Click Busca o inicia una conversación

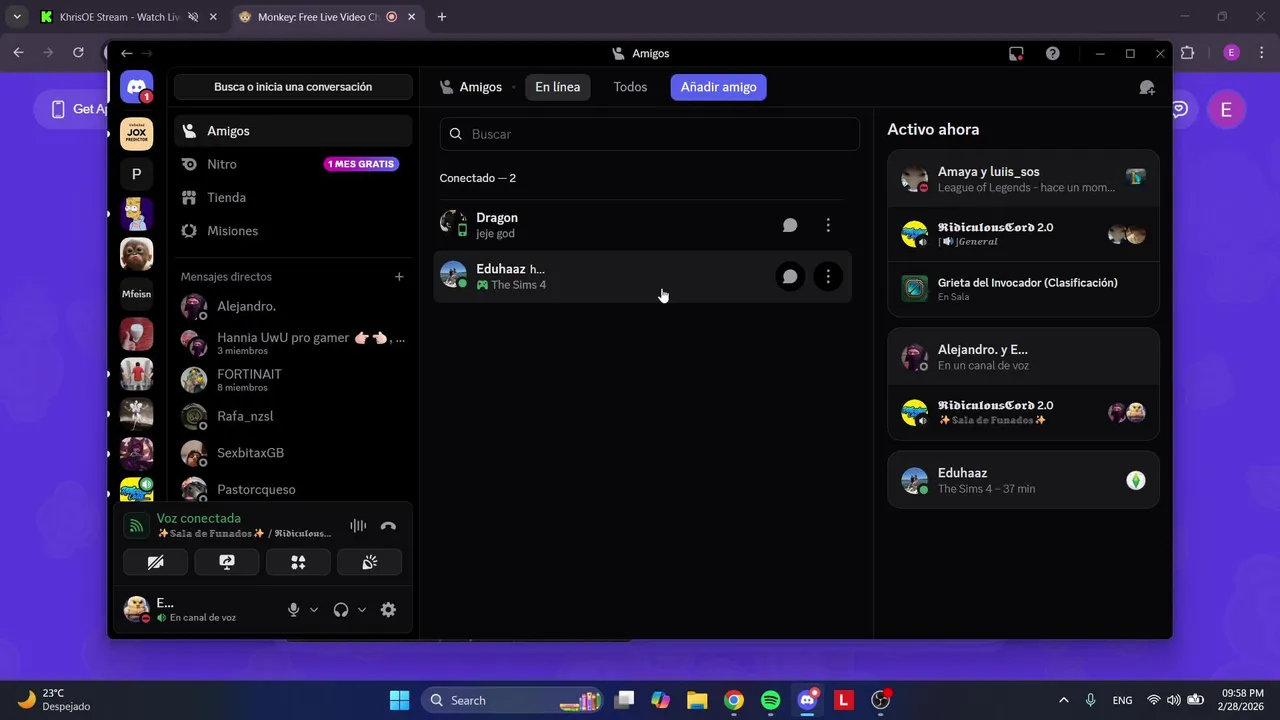tap(293, 87)
